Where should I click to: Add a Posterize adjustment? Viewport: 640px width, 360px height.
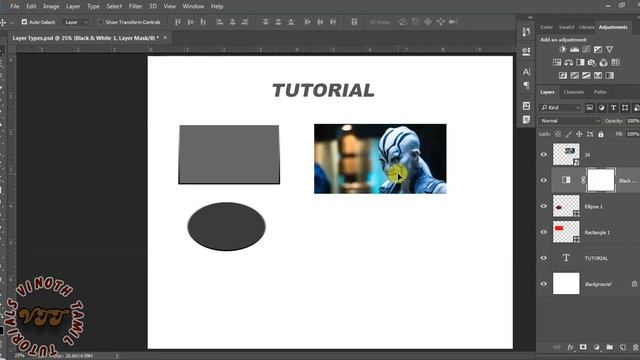click(x=574, y=76)
